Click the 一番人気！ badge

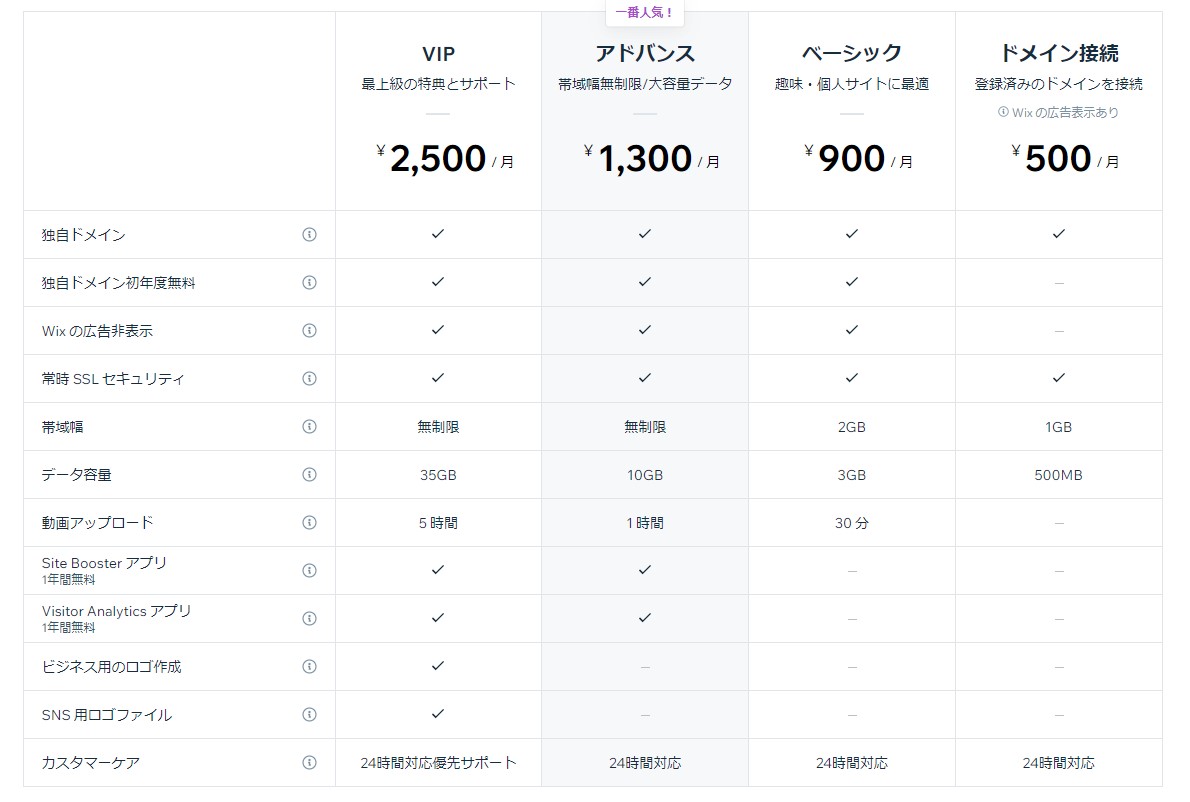(x=645, y=13)
